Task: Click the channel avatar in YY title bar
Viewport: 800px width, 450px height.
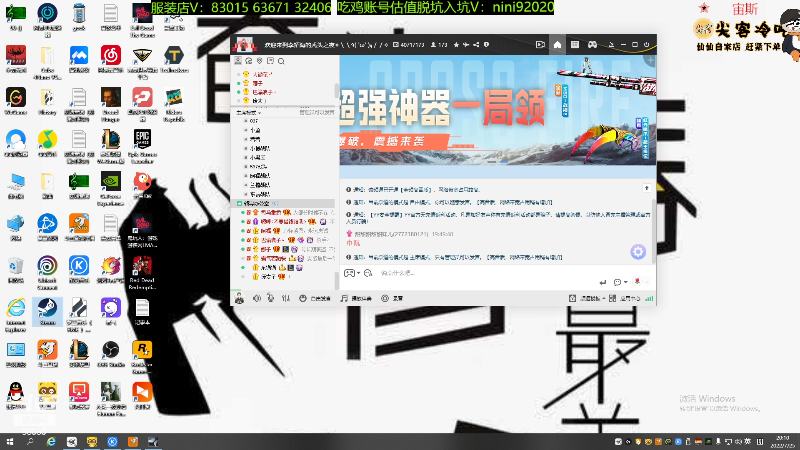Action: [244, 45]
